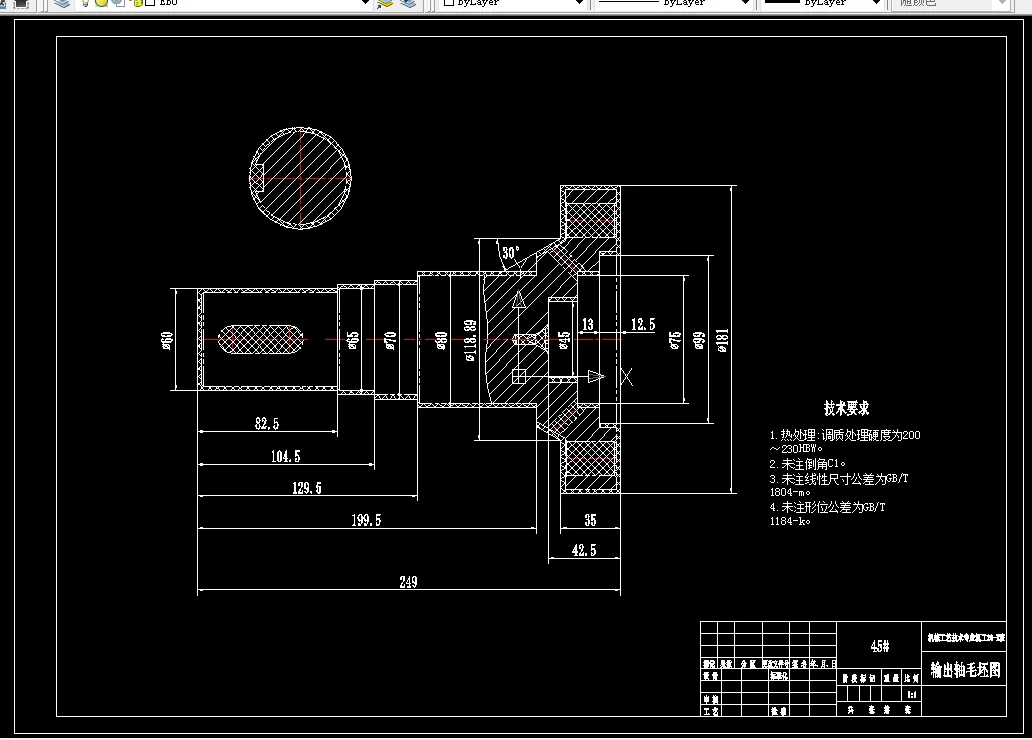Select the ø99 dimension text
1032x740 pixels.
click(x=699, y=340)
